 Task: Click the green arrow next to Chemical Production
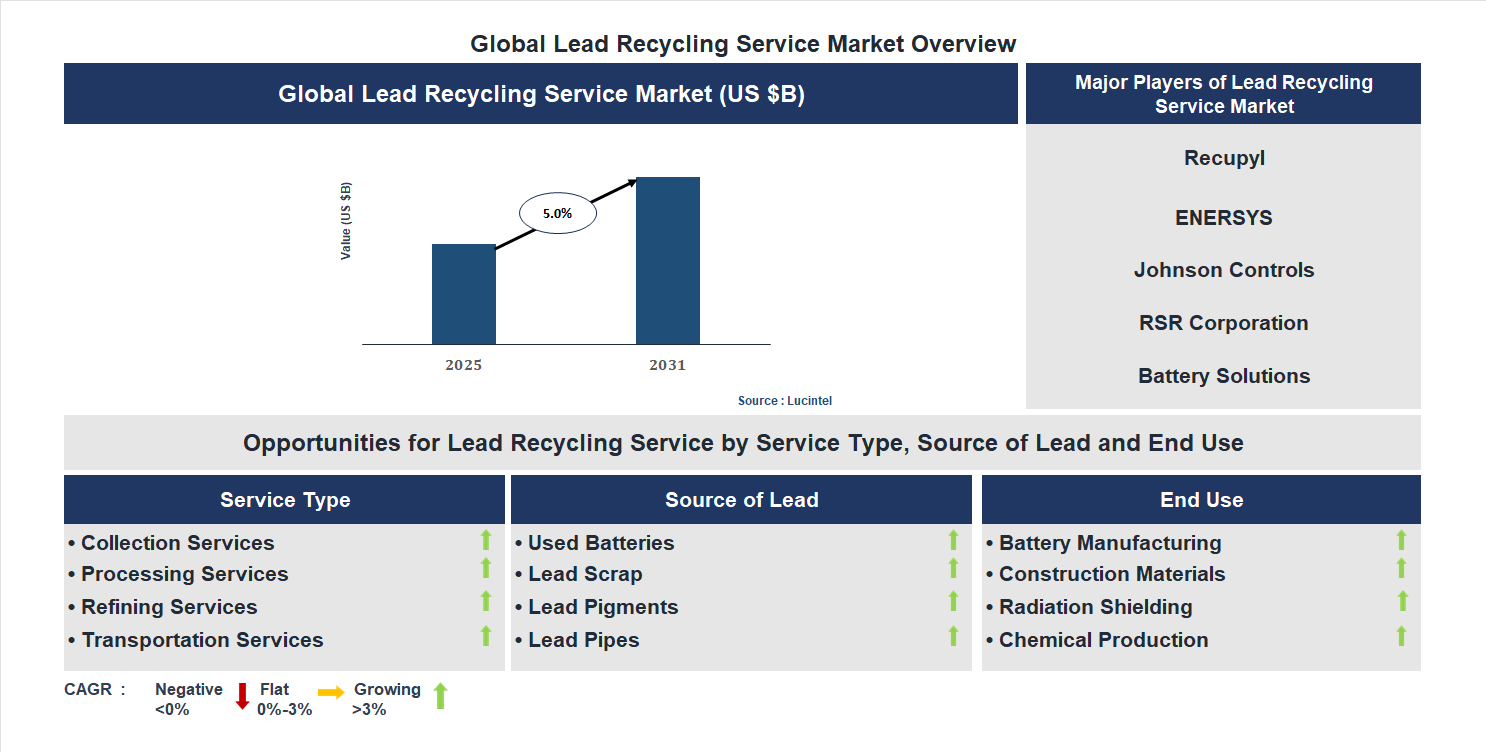point(1402,636)
